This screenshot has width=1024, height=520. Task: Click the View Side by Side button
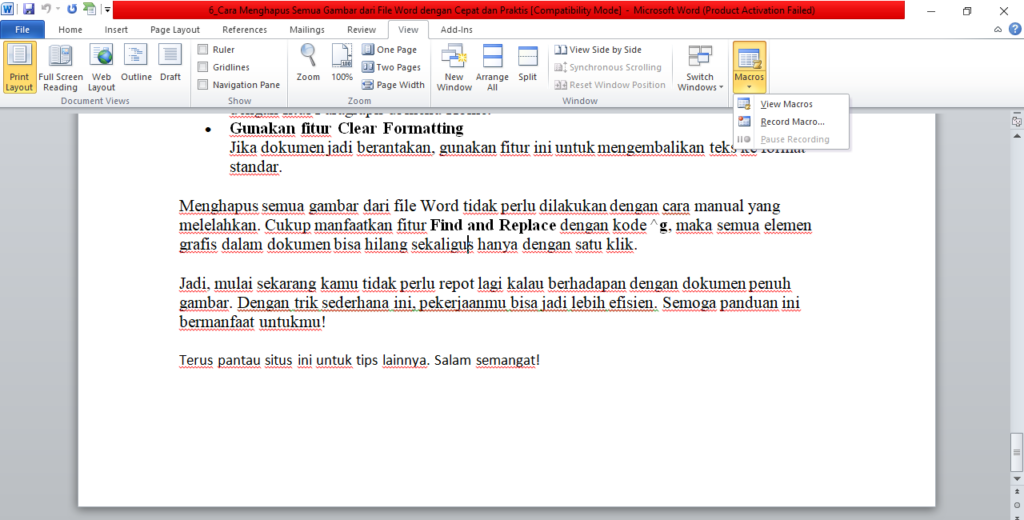604,49
